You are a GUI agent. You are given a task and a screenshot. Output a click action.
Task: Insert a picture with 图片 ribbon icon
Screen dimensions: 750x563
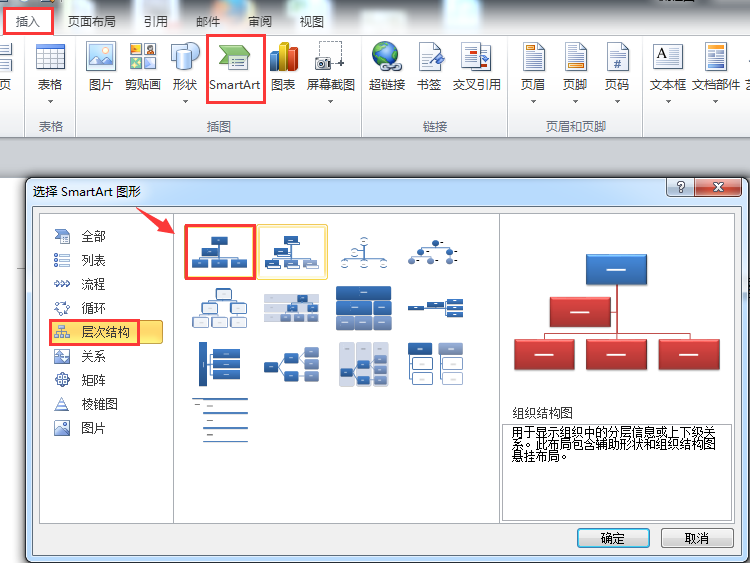[100, 67]
